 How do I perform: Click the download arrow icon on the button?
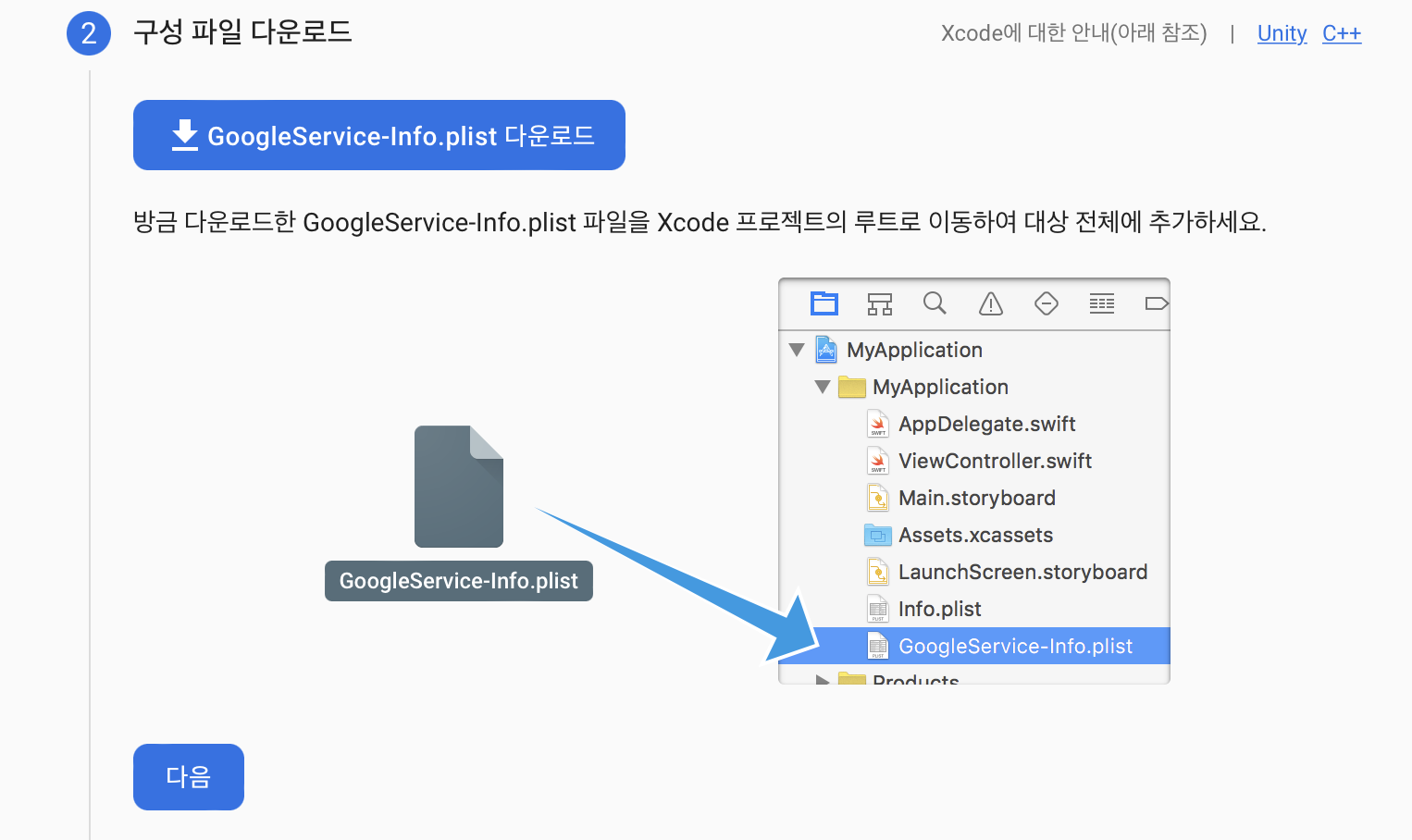[x=185, y=135]
